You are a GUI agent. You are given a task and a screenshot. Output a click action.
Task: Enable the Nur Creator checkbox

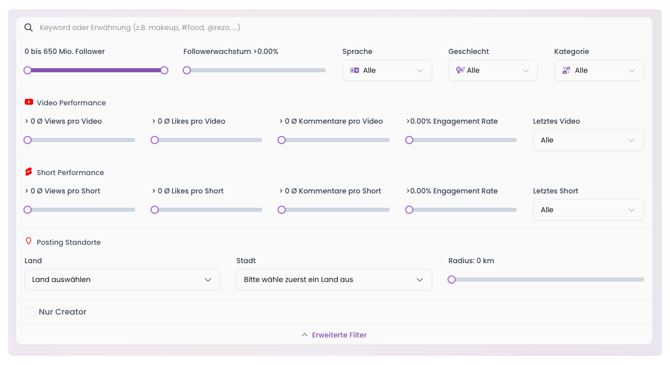(x=29, y=312)
